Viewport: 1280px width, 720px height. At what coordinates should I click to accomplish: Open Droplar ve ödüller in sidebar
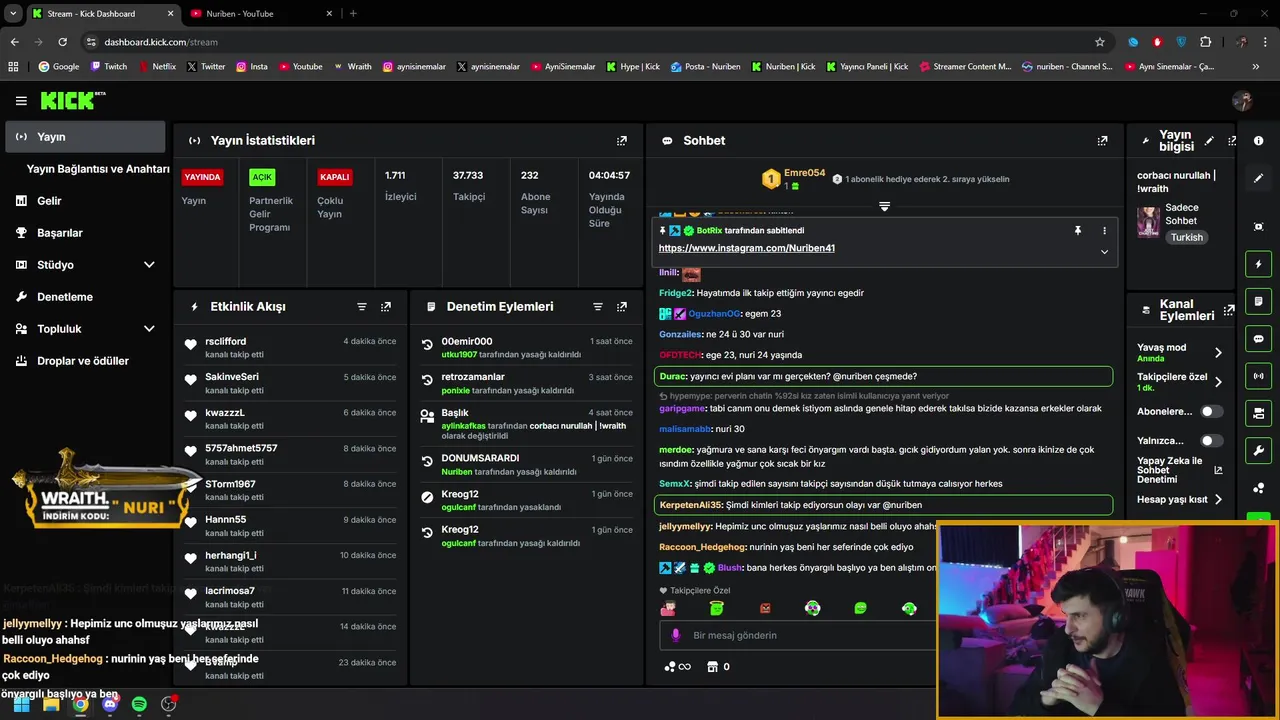pyautogui.click(x=85, y=361)
